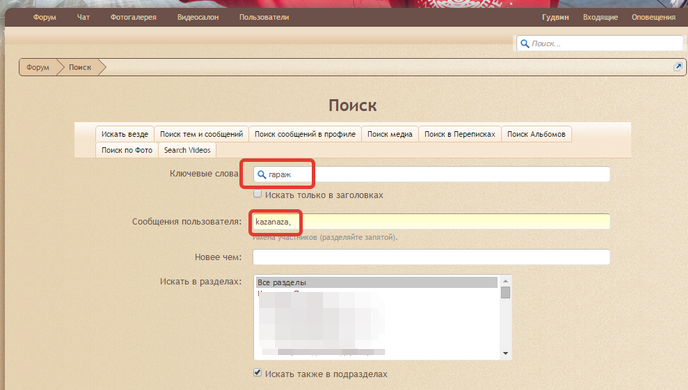Viewport: 688px width, 390px height.
Task: Click the Ключевые слова keyword field
Action: (x=431, y=174)
